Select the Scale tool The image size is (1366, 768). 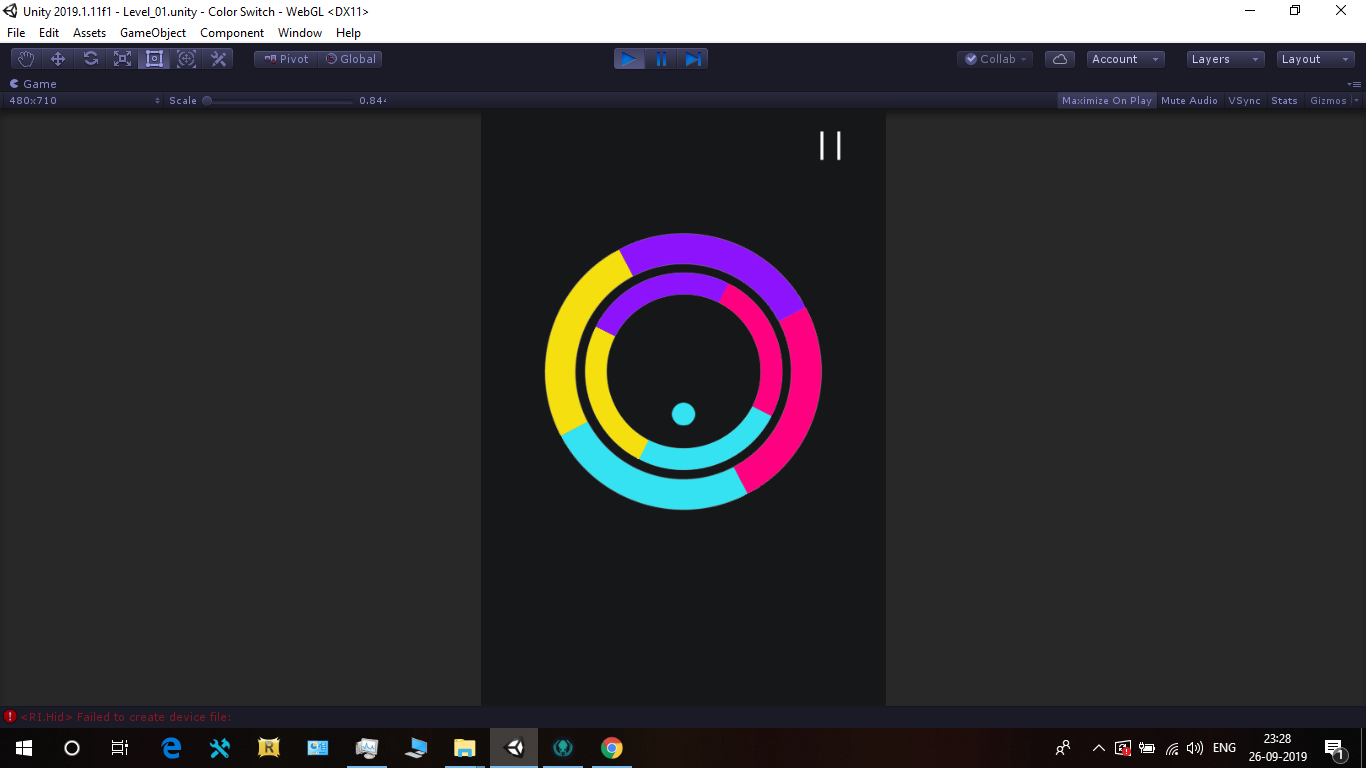[122, 59]
